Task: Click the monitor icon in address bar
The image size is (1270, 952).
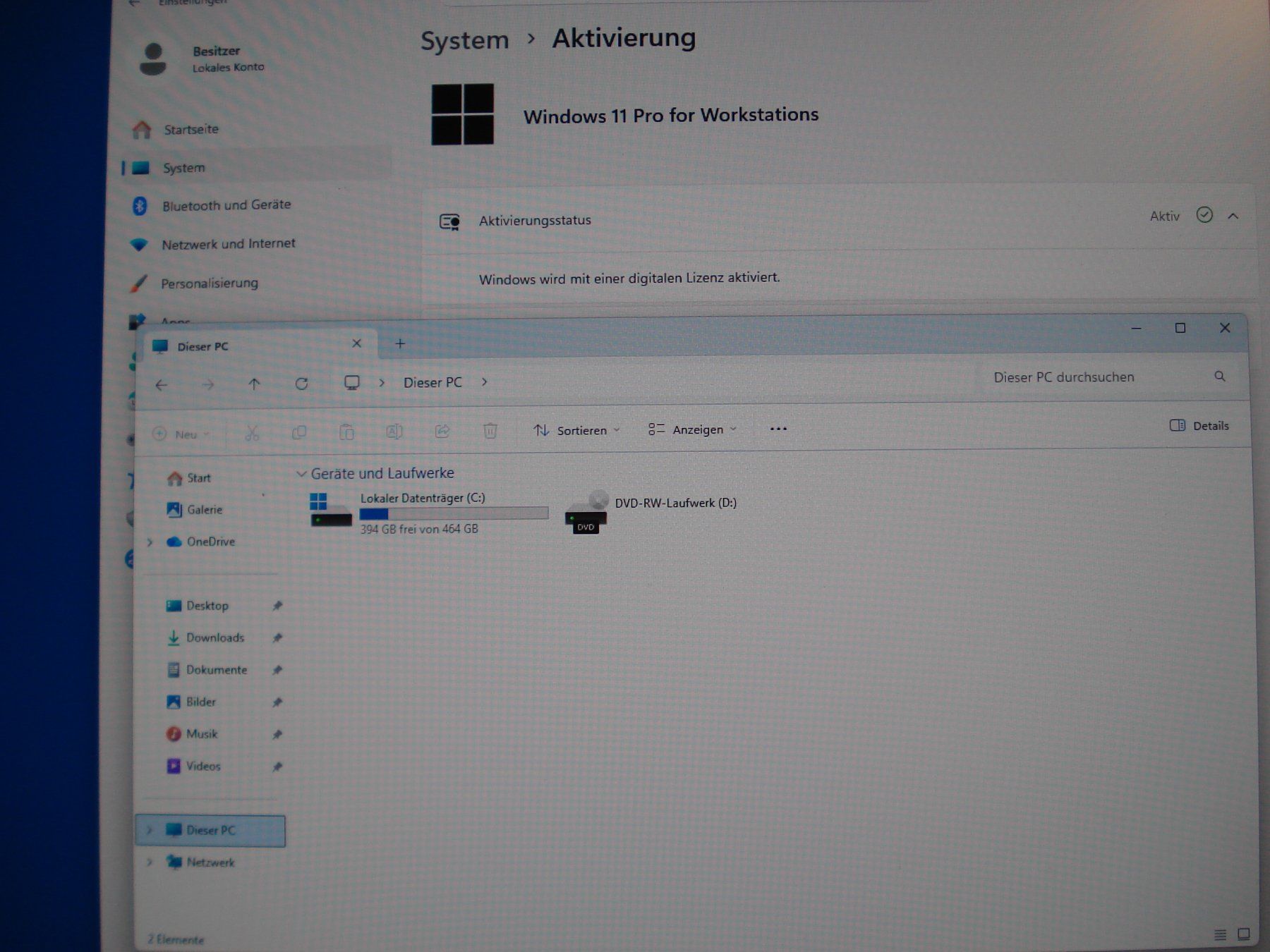Action: (x=351, y=382)
